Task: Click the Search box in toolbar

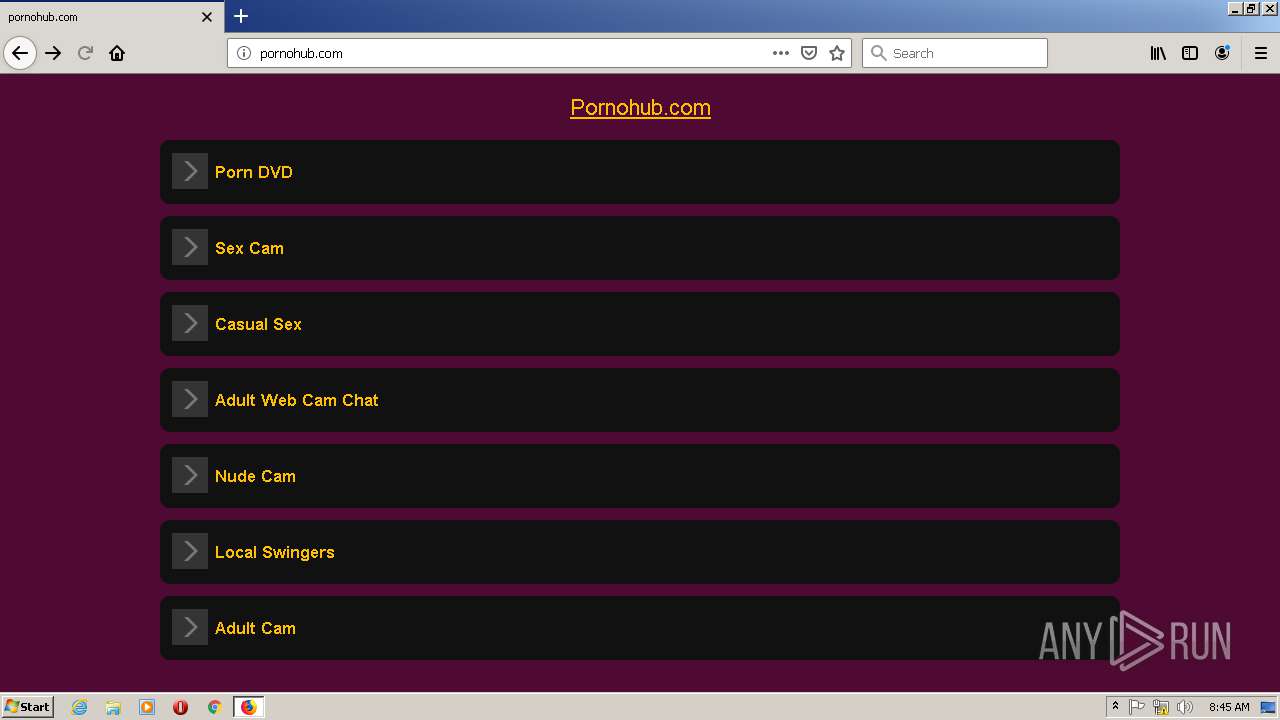Action: click(x=955, y=53)
